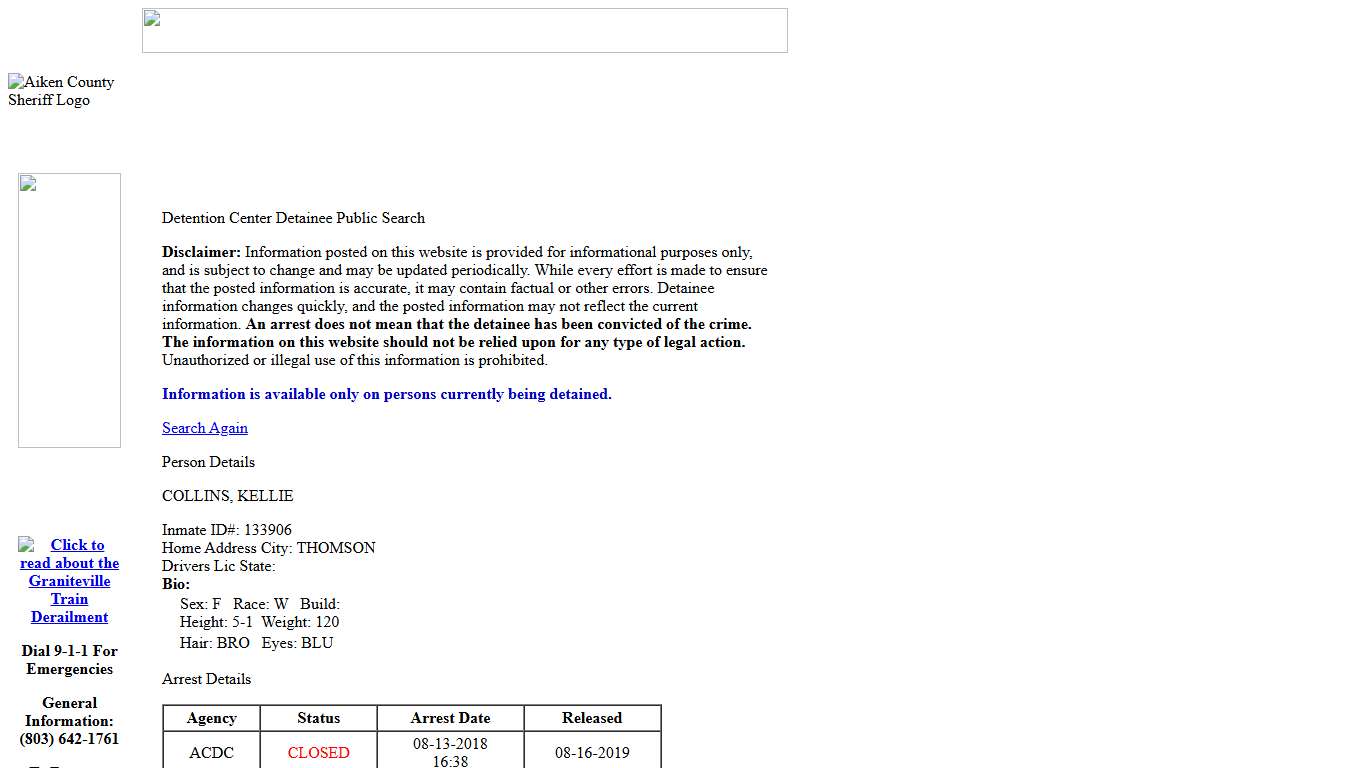1366x768 pixels.
Task: Select the ACDC agency cell
Action: tap(211, 753)
